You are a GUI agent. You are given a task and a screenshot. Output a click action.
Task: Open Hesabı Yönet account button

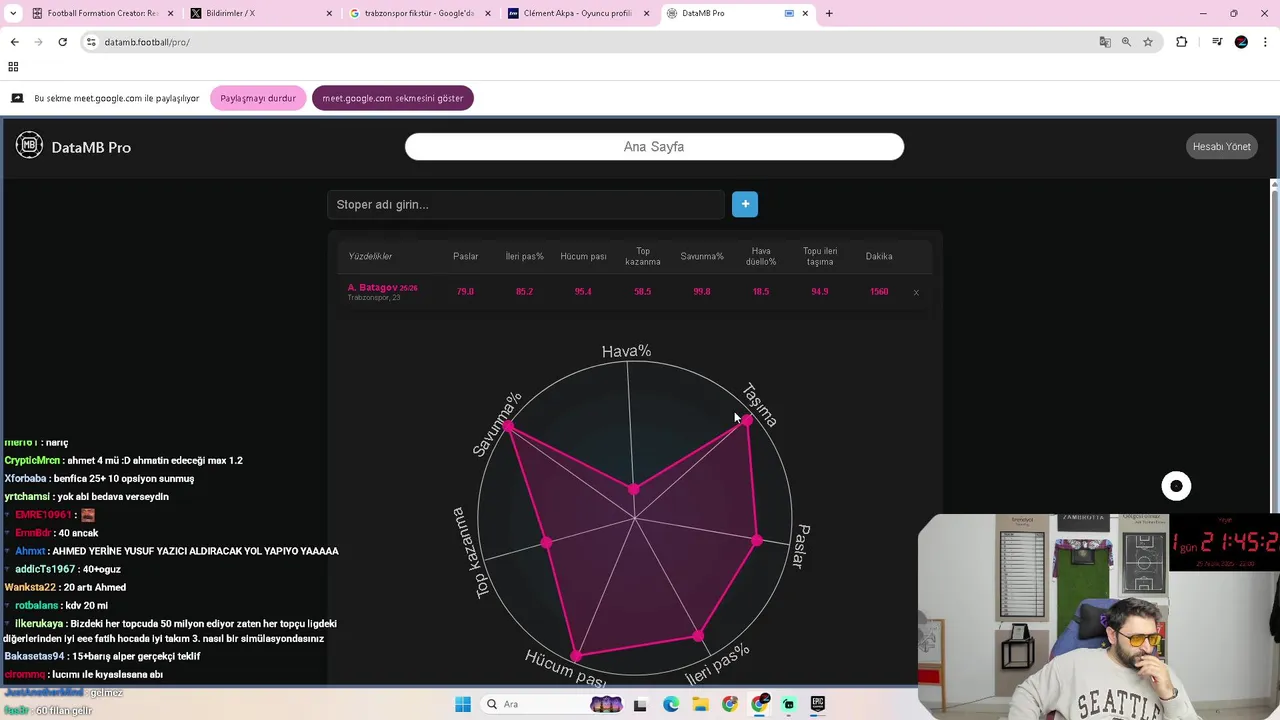[1221, 146]
